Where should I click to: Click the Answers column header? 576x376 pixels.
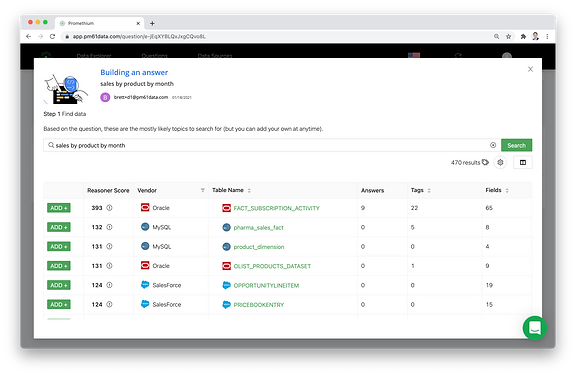click(x=372, y=190)
